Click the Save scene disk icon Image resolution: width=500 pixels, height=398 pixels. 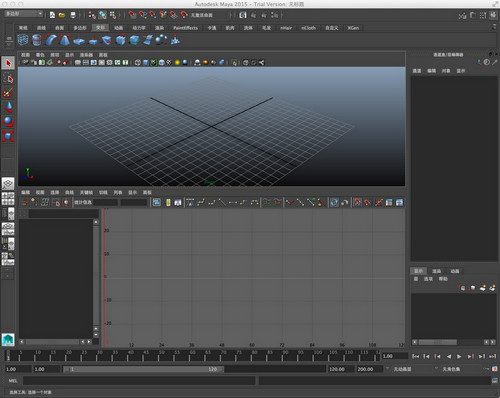click(x=73, y=15)
